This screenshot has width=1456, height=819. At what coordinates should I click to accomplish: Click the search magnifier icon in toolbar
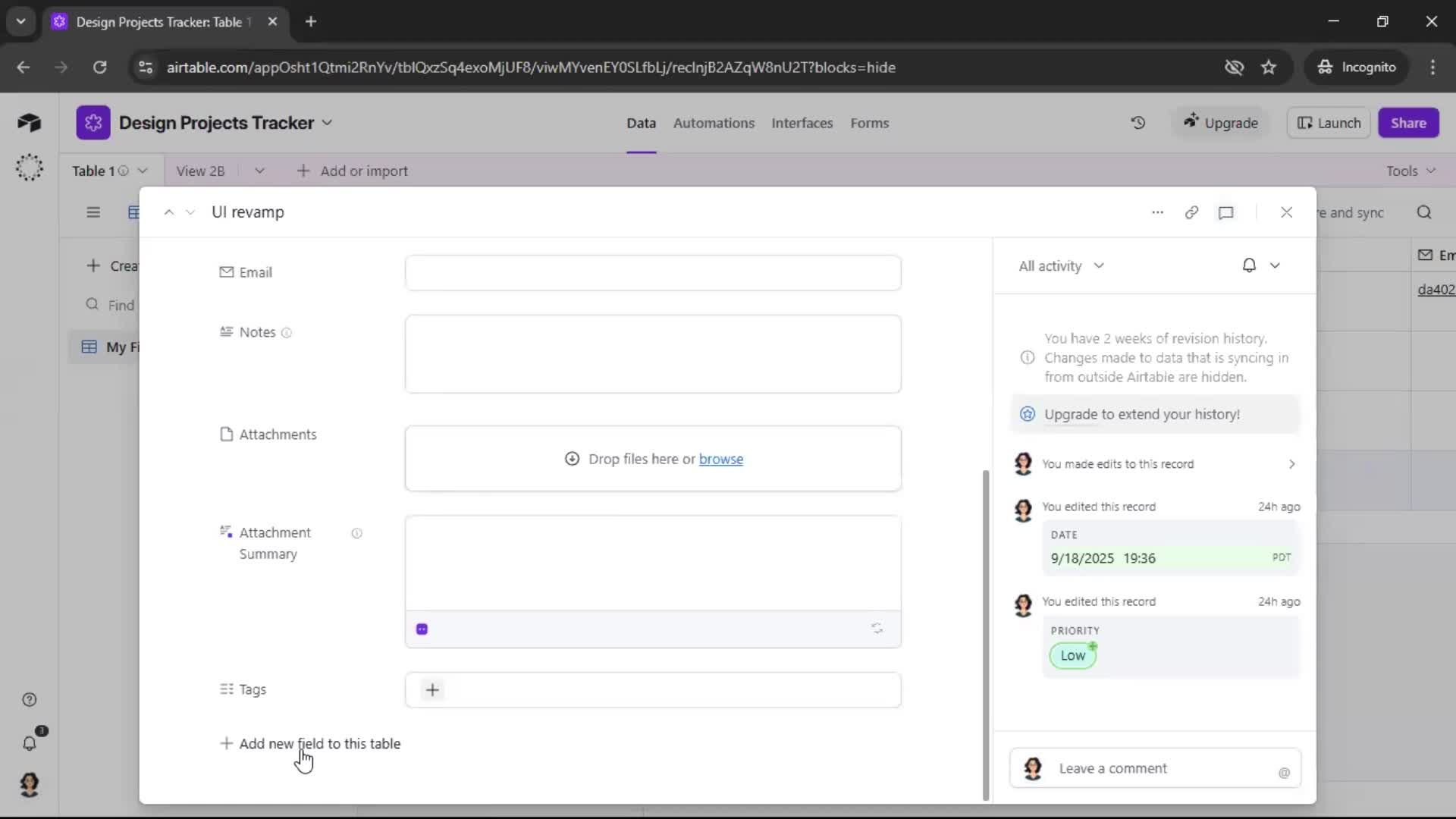(1424, 212)
